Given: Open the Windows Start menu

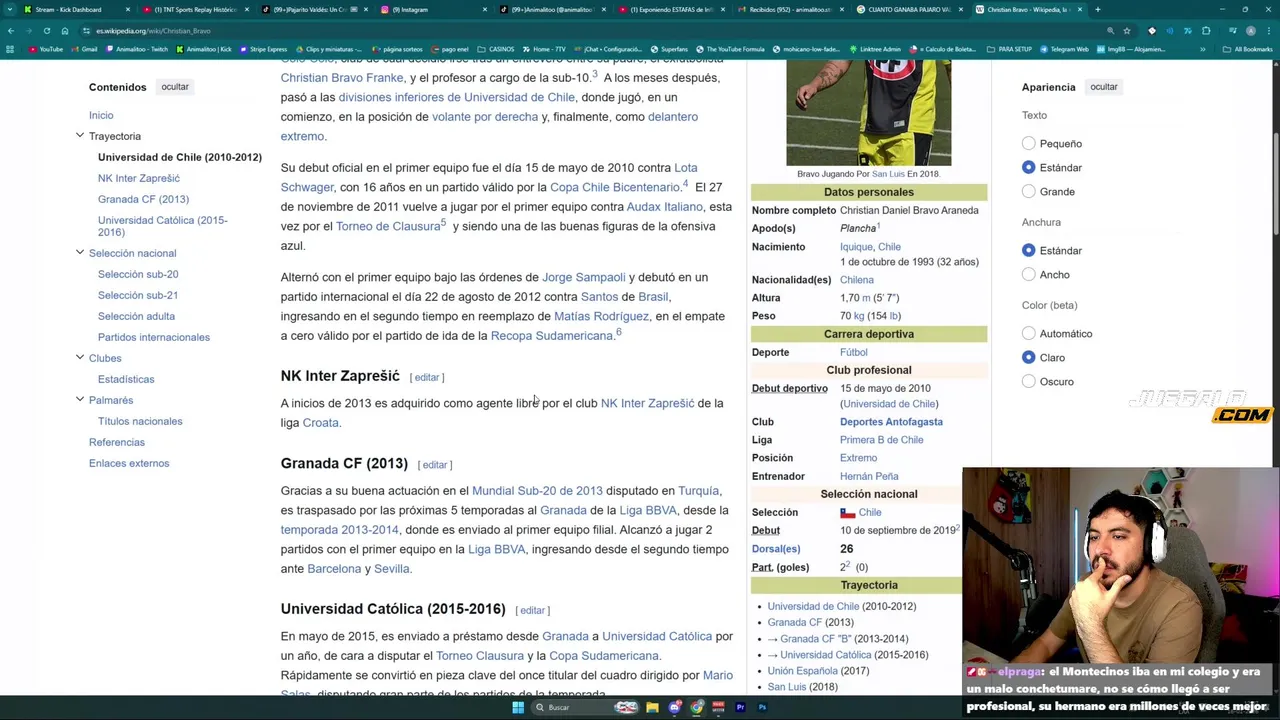Looking at the screenshot, I should tap(518, 707).
